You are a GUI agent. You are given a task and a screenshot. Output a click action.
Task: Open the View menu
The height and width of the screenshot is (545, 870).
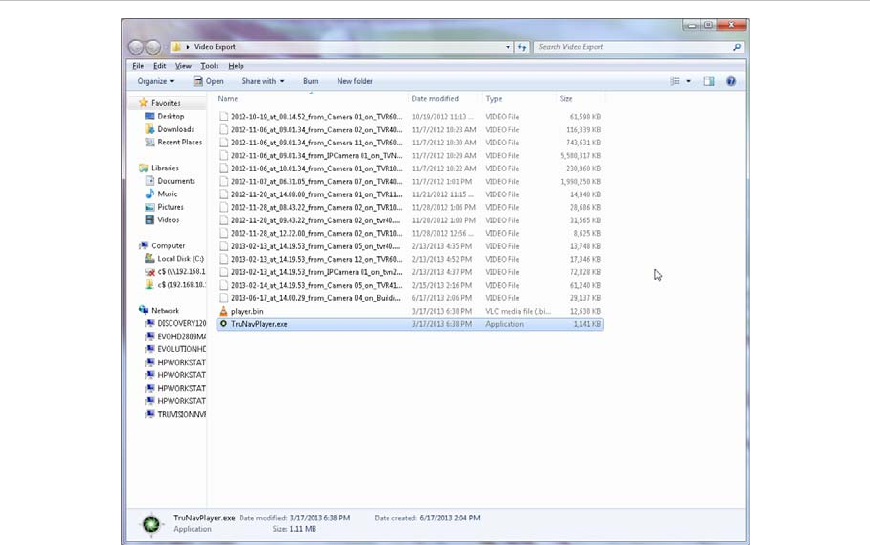[183, 65]
